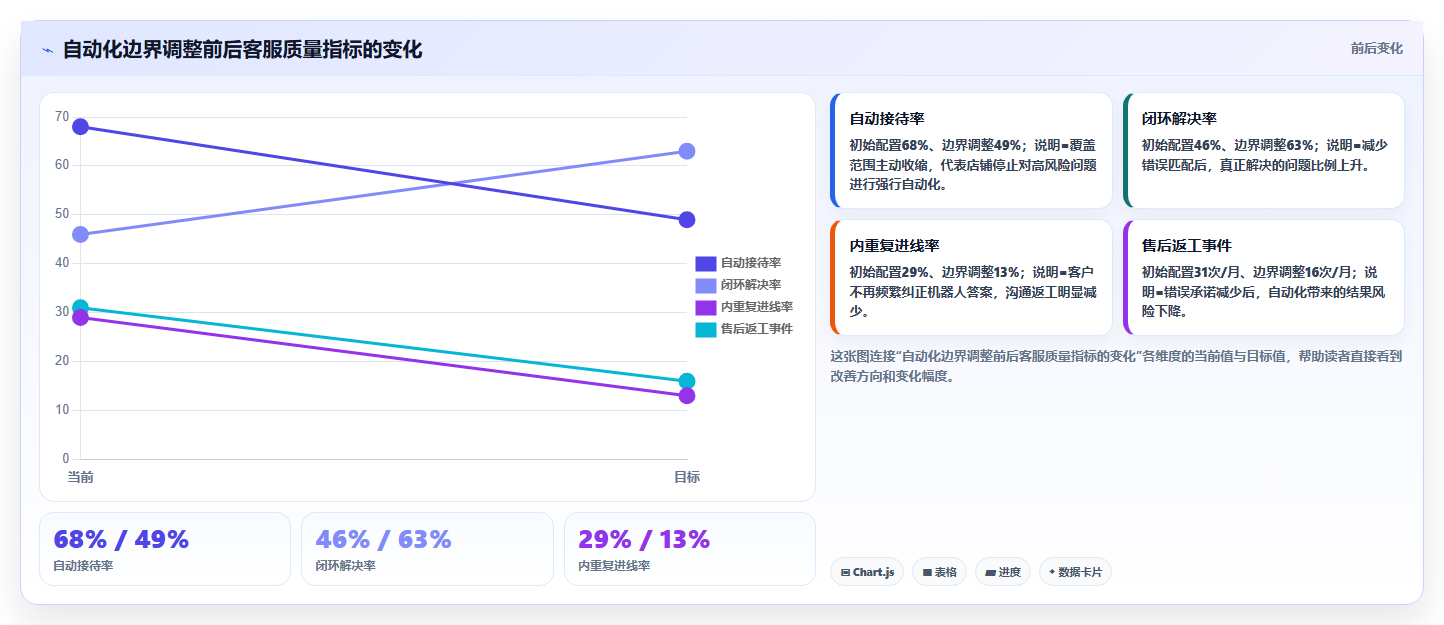
Task: Click the icon inside the Chart.js tag
Action: click(846, 573)
